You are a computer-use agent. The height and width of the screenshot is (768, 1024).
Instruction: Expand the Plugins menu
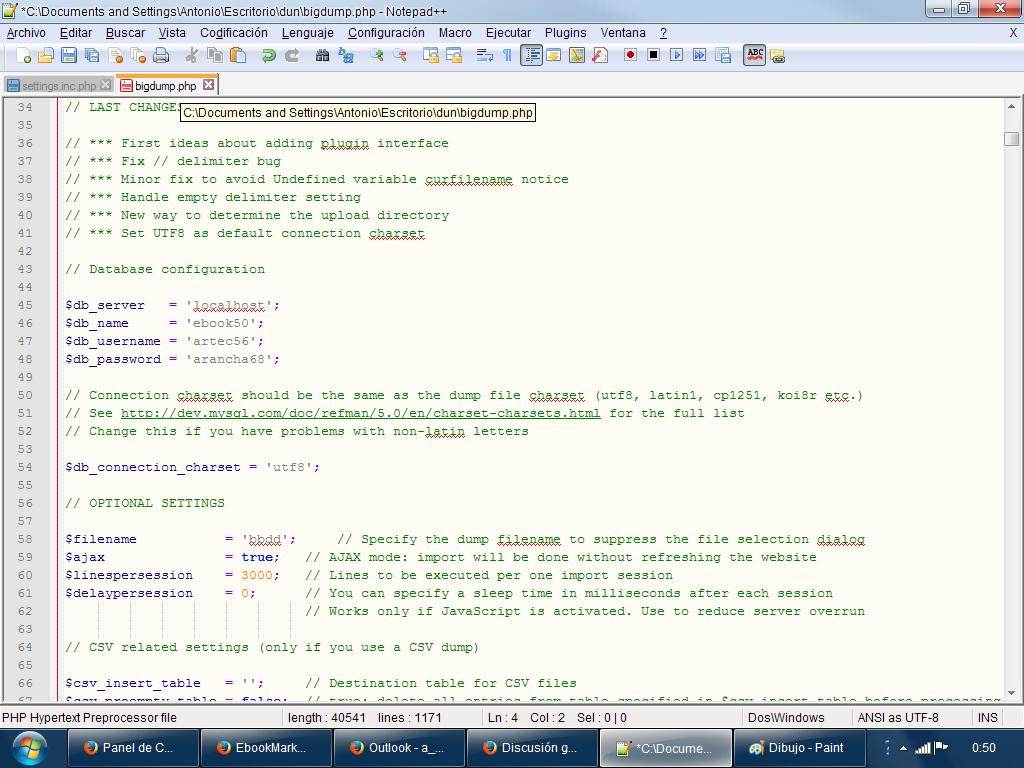point(565,32)
